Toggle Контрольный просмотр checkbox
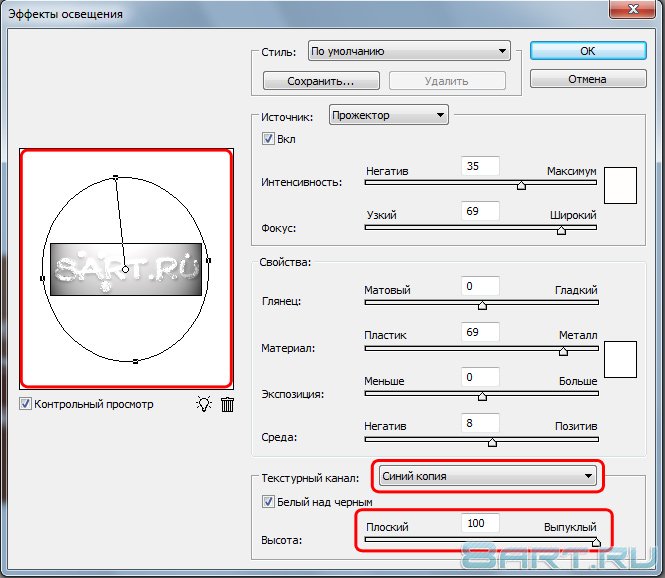Viewport: 665px width, 578px height. click(x=25, y=403)
